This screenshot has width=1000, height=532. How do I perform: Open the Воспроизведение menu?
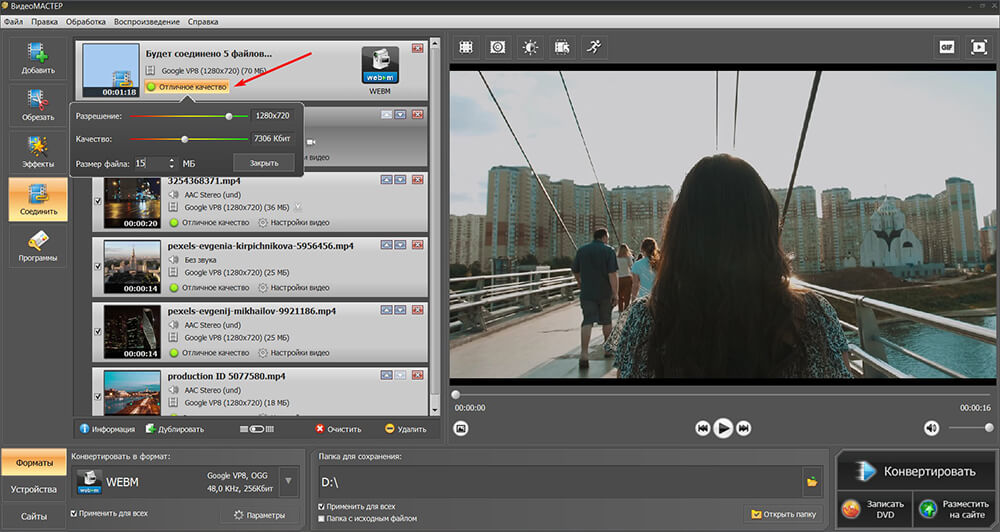147,22
